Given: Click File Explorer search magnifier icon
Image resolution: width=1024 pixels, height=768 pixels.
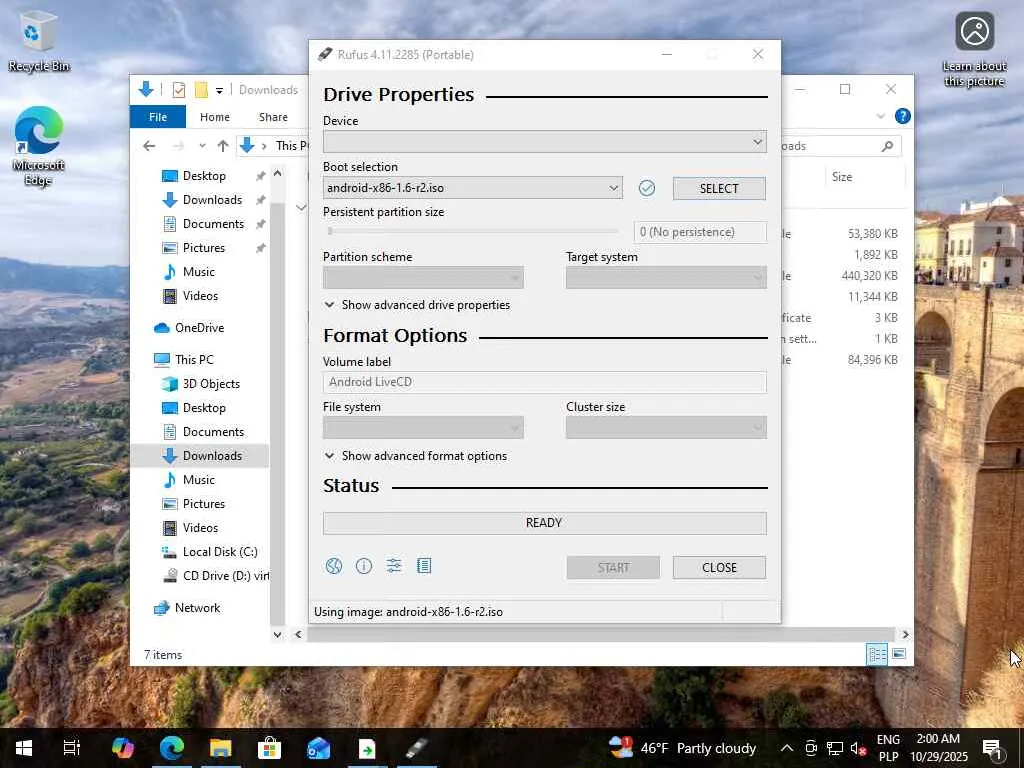Looking at the screenshot, I should [x=887, y=146].
